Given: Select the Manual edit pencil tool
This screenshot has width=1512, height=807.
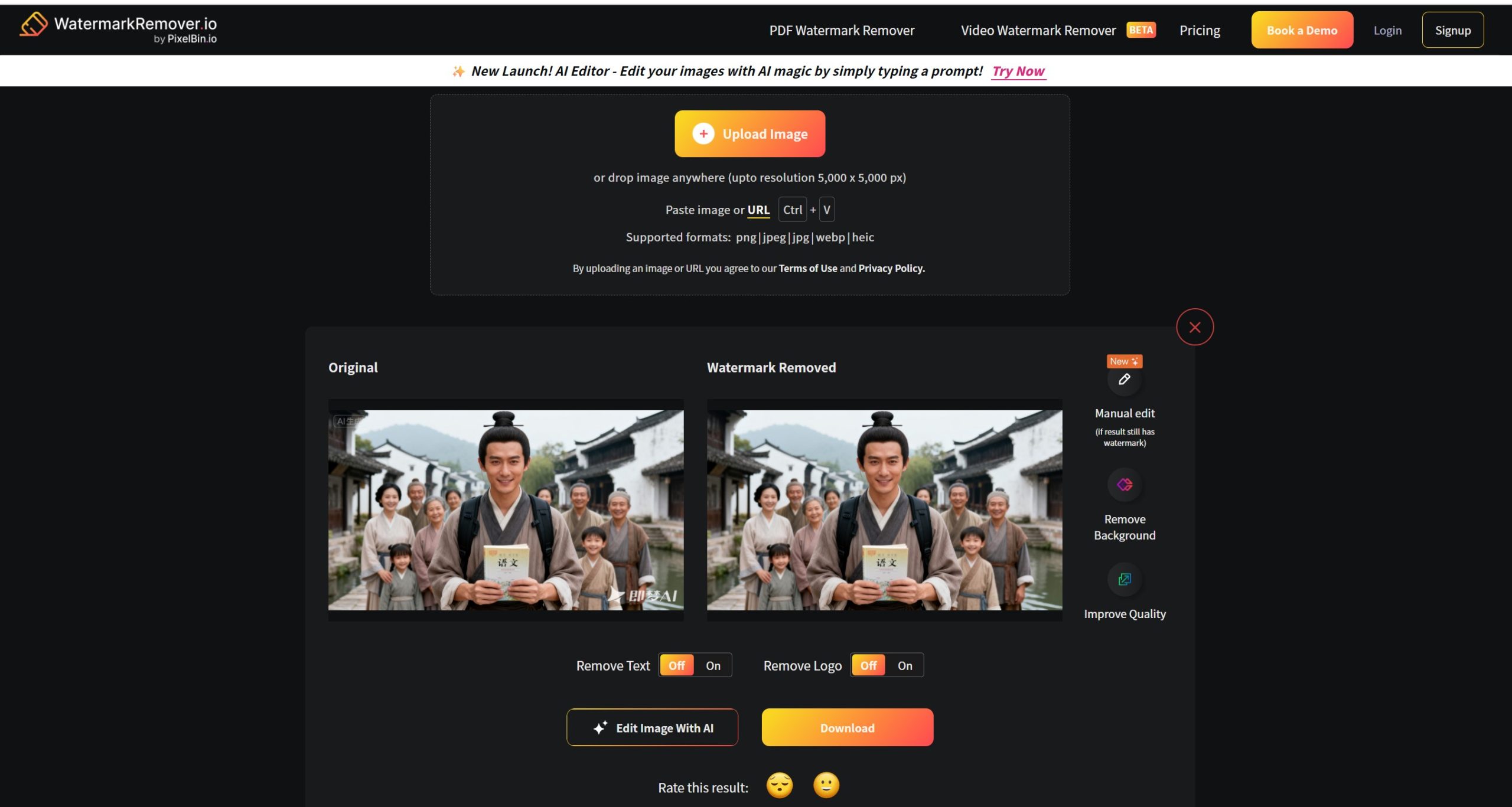Looking at the screenshot, I should 1124,380.
